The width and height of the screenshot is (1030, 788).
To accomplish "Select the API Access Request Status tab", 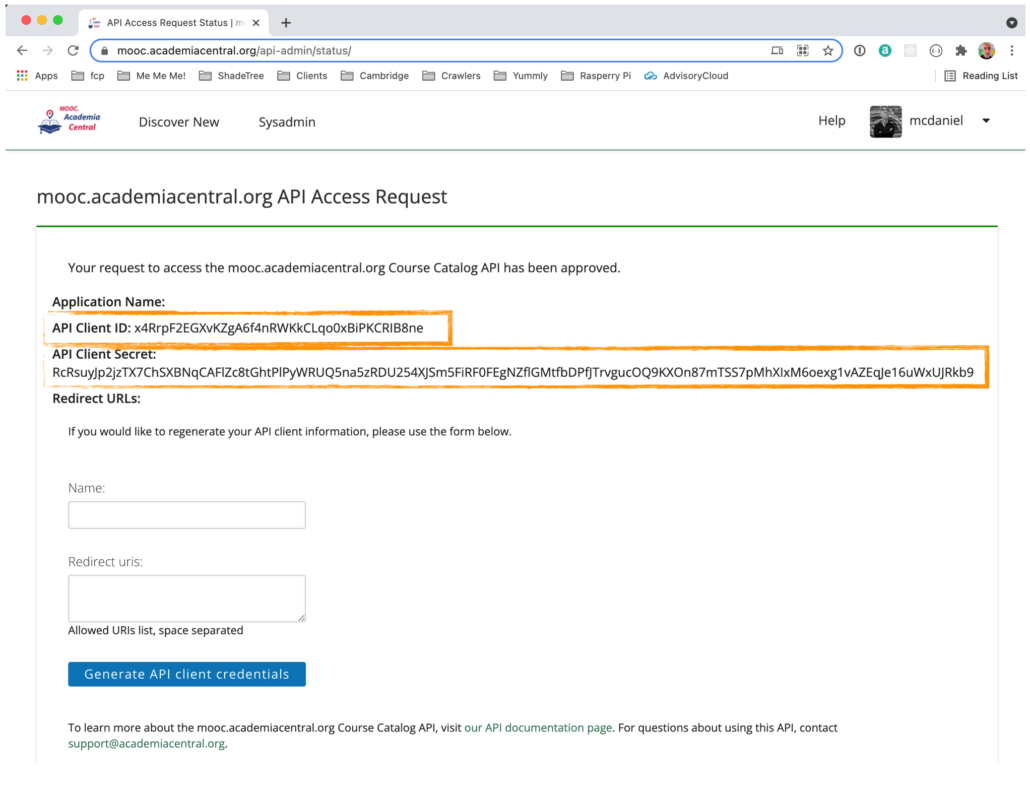I will pos(174,23).
